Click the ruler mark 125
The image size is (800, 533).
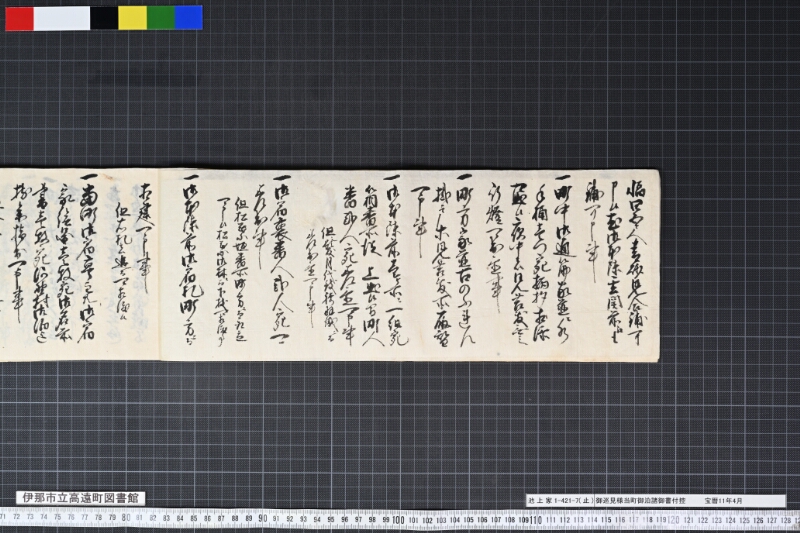(744, 521)
